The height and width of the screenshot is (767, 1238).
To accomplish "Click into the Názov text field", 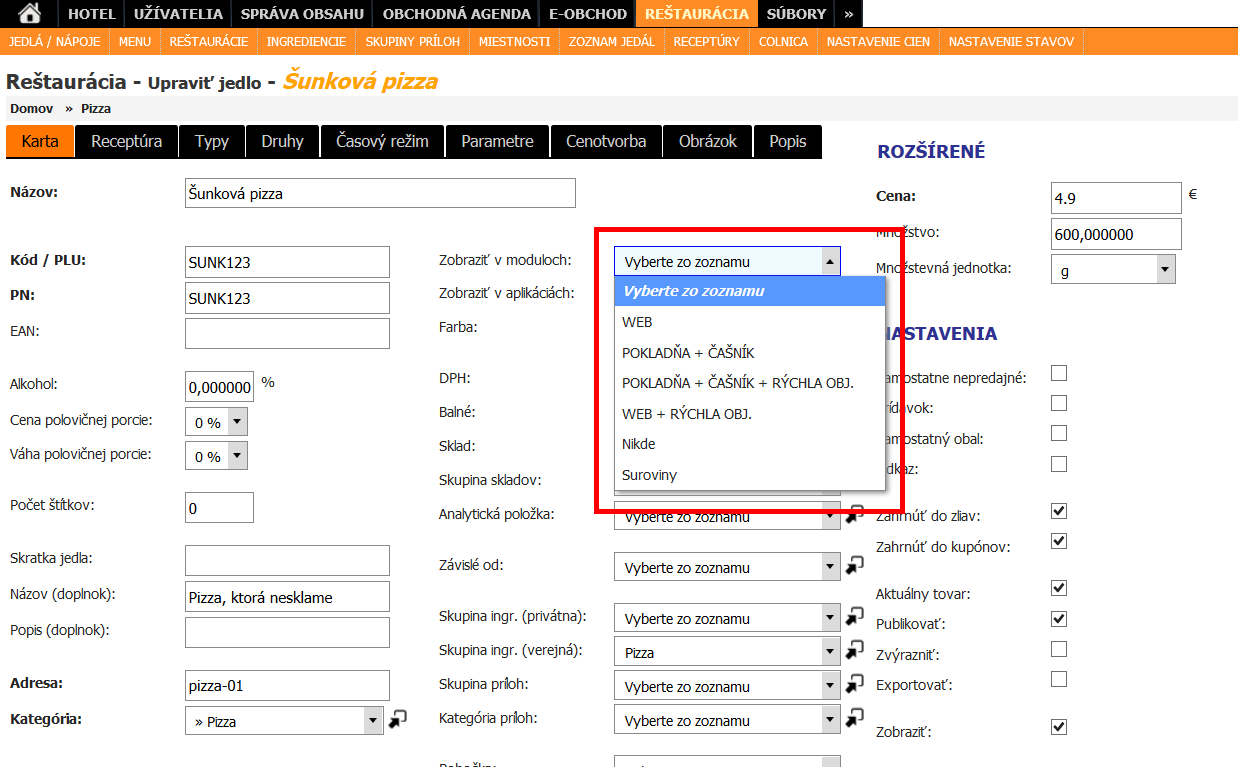I will (380, 193).
